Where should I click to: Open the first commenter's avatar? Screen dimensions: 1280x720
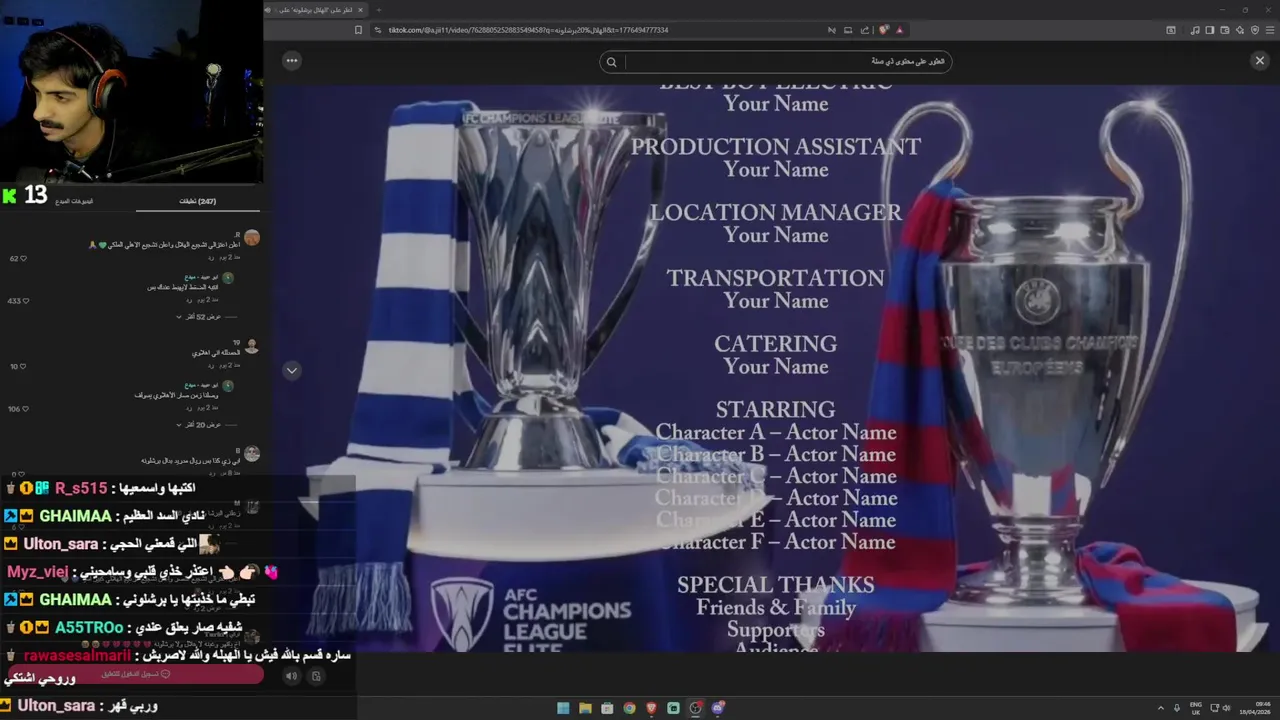coord(252,237)
